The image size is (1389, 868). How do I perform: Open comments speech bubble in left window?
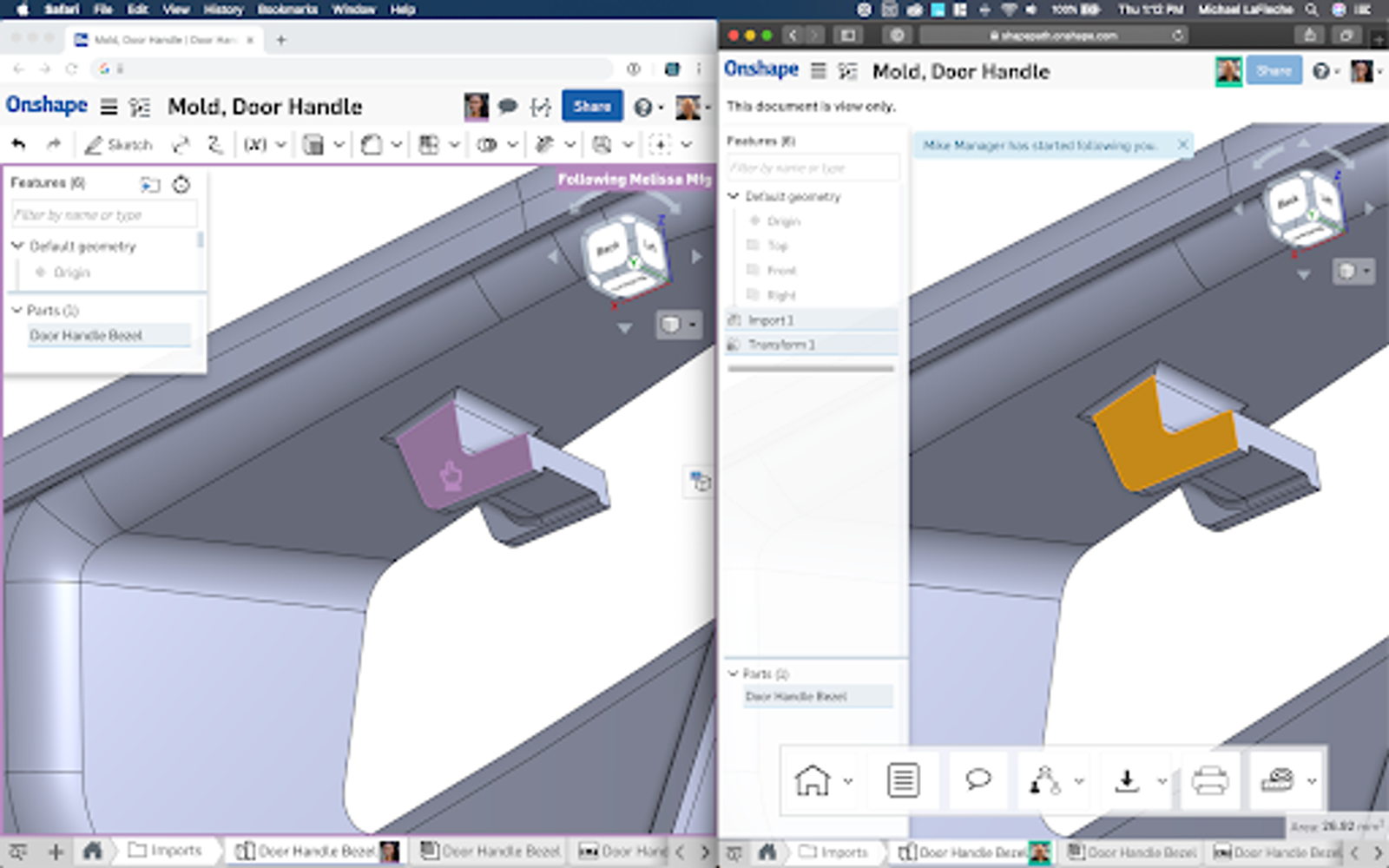pos(508,107)
